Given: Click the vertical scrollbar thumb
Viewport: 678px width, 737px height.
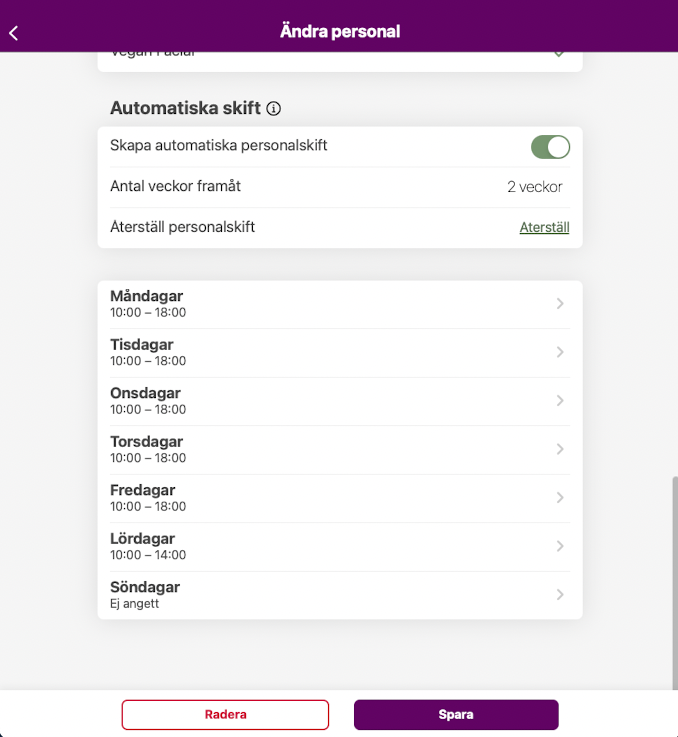Looking at the screenshot, I should 674,580.
